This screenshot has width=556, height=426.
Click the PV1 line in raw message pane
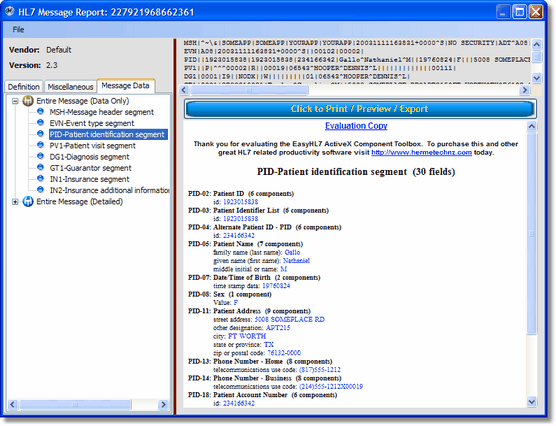click(x=320, y=68)
